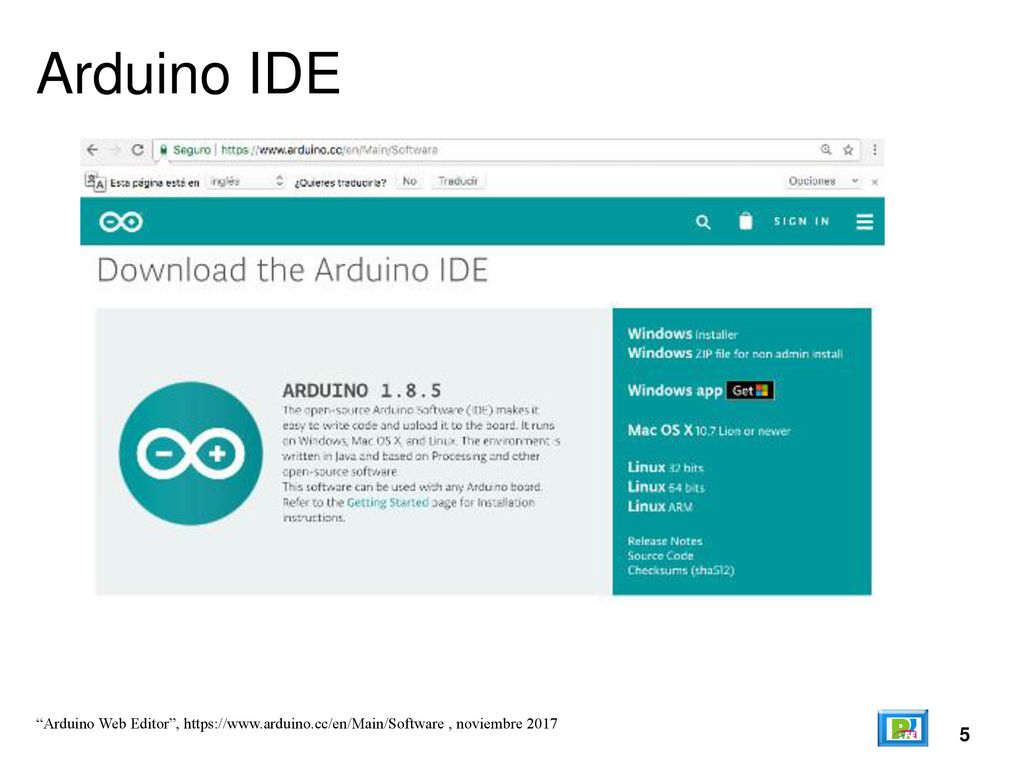The width and height of the screenshot is (1024, 768).
Task: Click slide page number 5
Action: tap(964, 735)
